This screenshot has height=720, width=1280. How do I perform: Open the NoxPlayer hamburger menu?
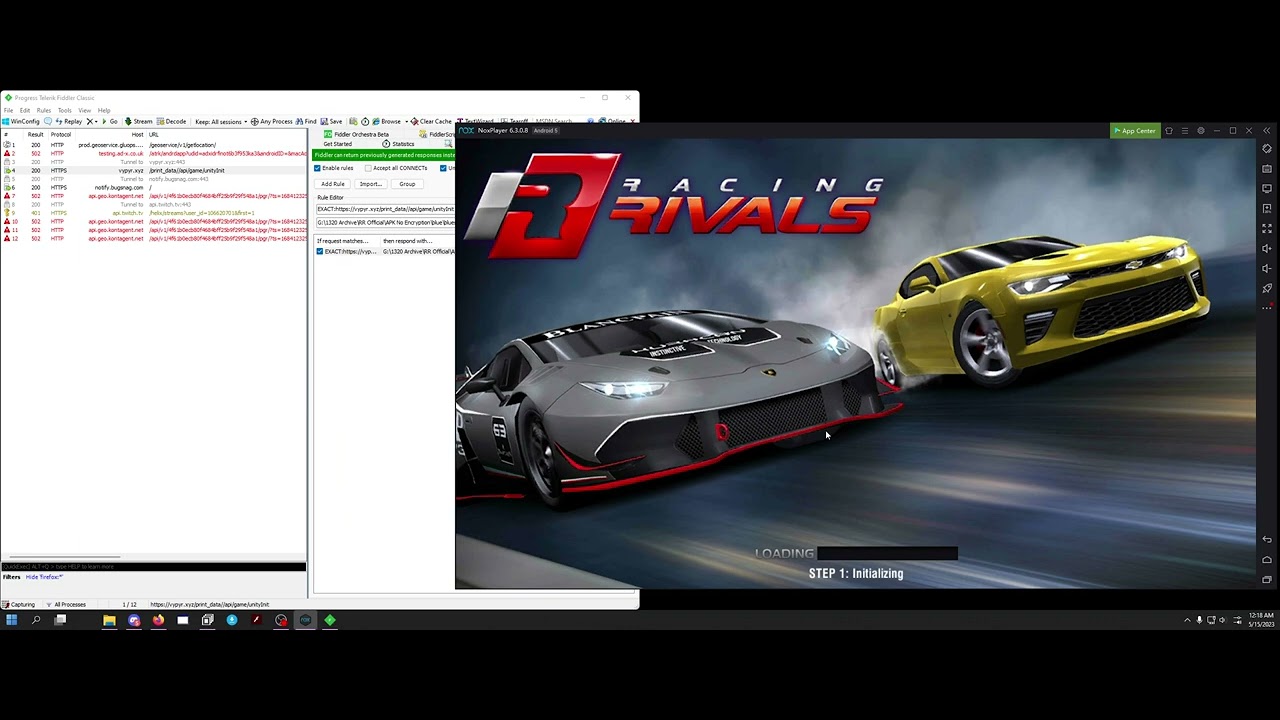(1185, 131)
